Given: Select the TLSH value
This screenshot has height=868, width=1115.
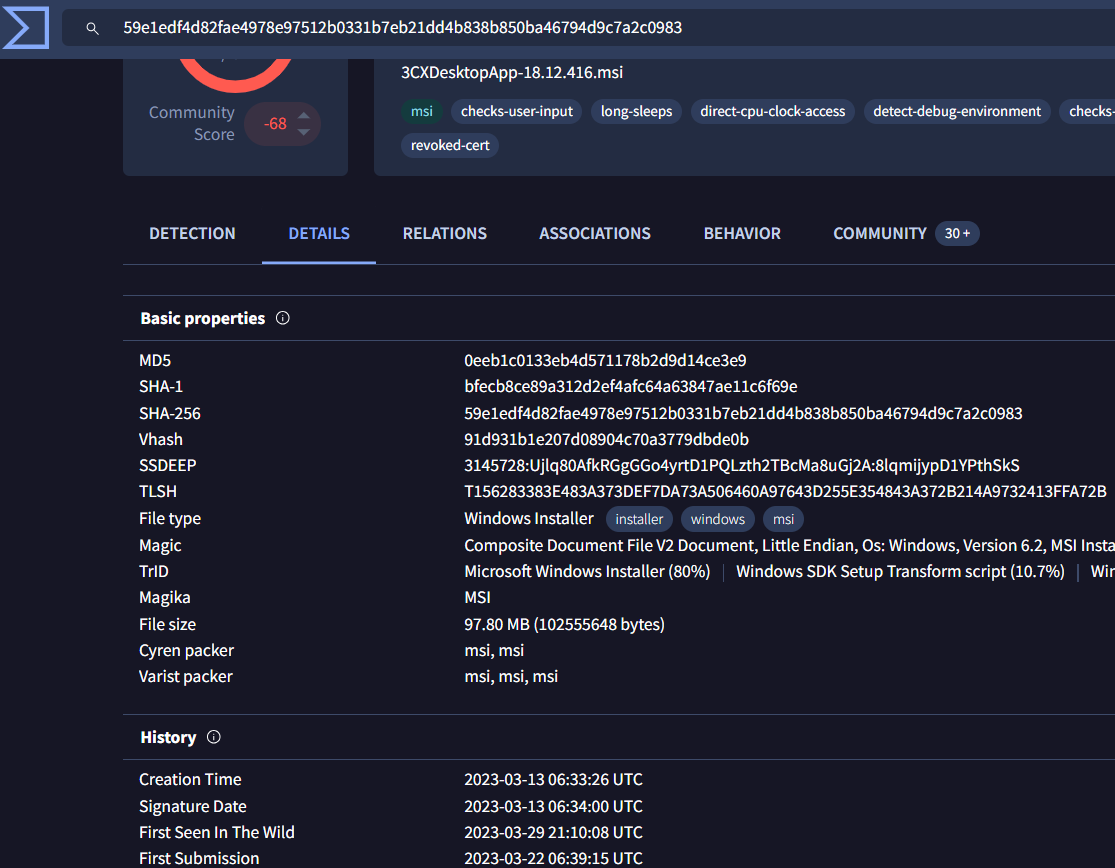Looking at the screenshot, I should click(x=785, y=492).
